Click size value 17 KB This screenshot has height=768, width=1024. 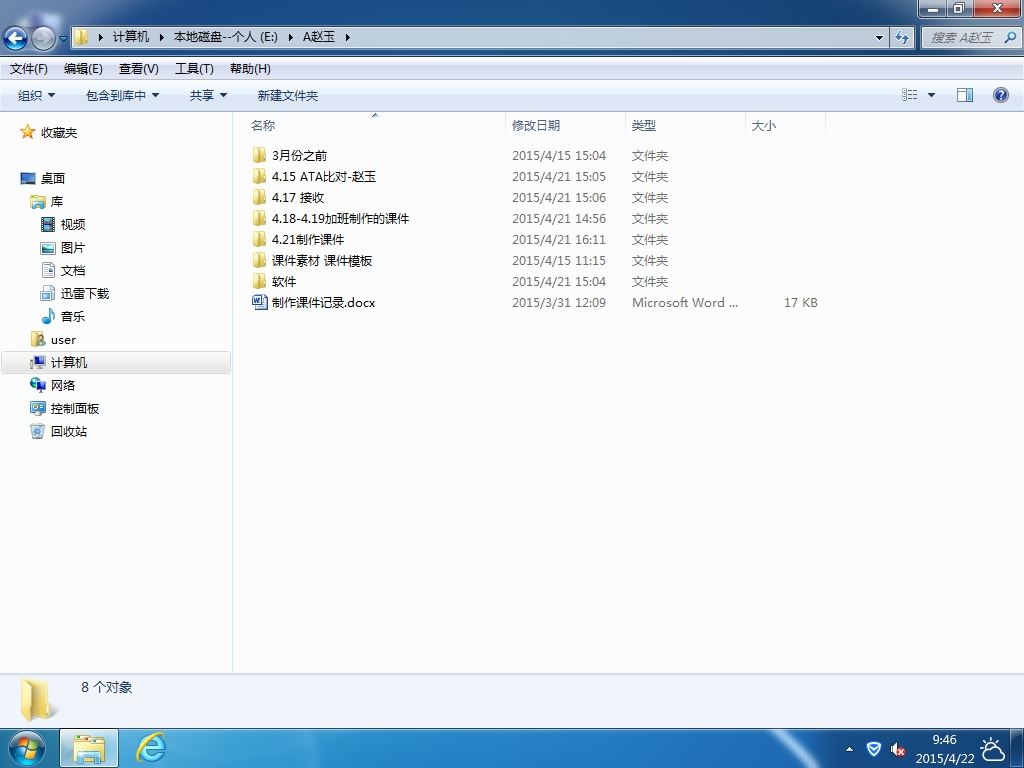click(x=801, y=302)
